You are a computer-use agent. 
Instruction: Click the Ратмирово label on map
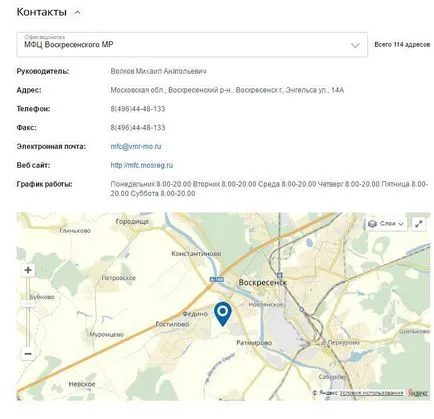(x=254, y=343)
